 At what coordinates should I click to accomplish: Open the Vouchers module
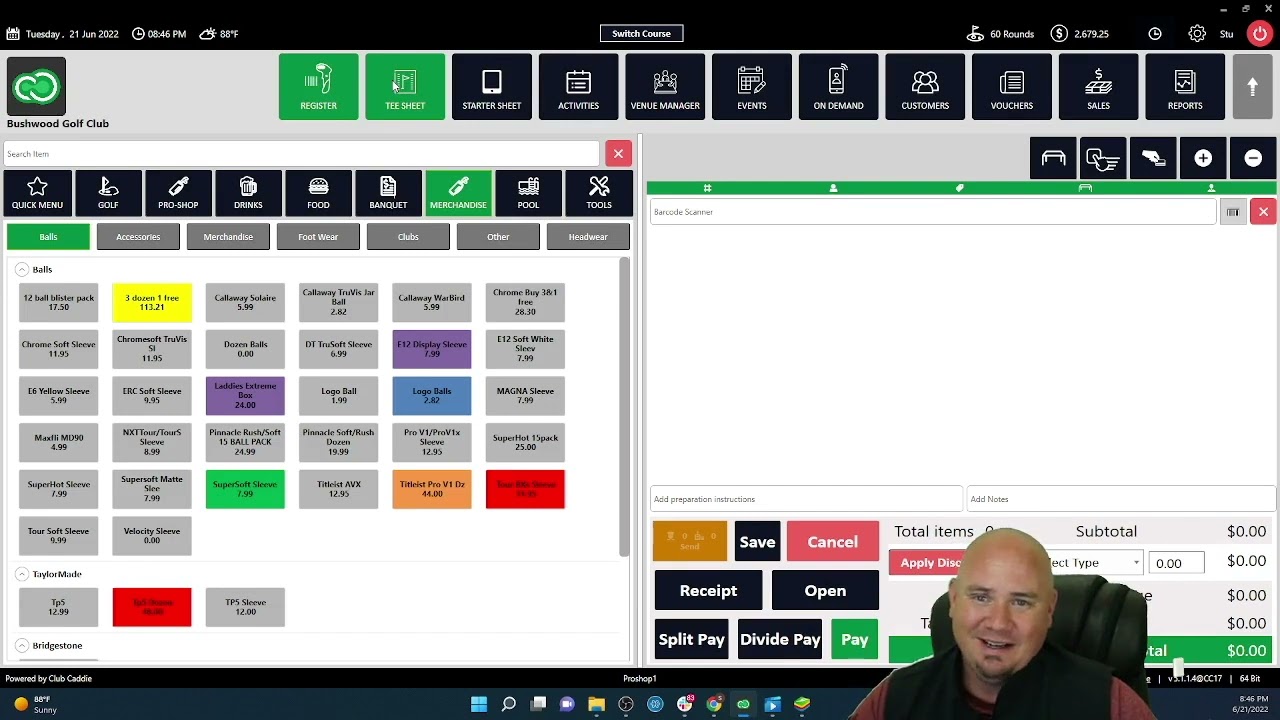click(1011, 87)
